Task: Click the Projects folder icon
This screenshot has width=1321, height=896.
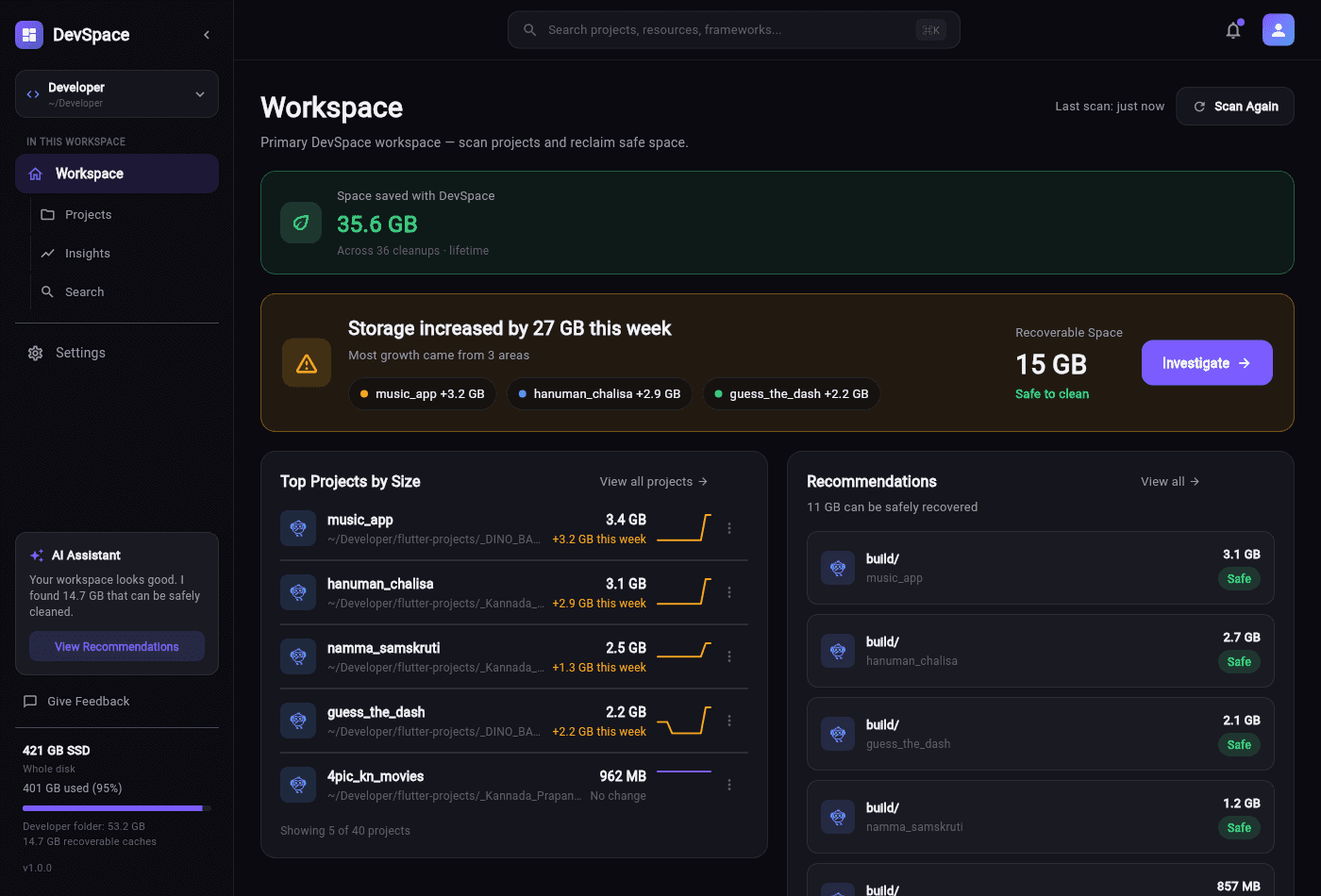Action: 47,215
